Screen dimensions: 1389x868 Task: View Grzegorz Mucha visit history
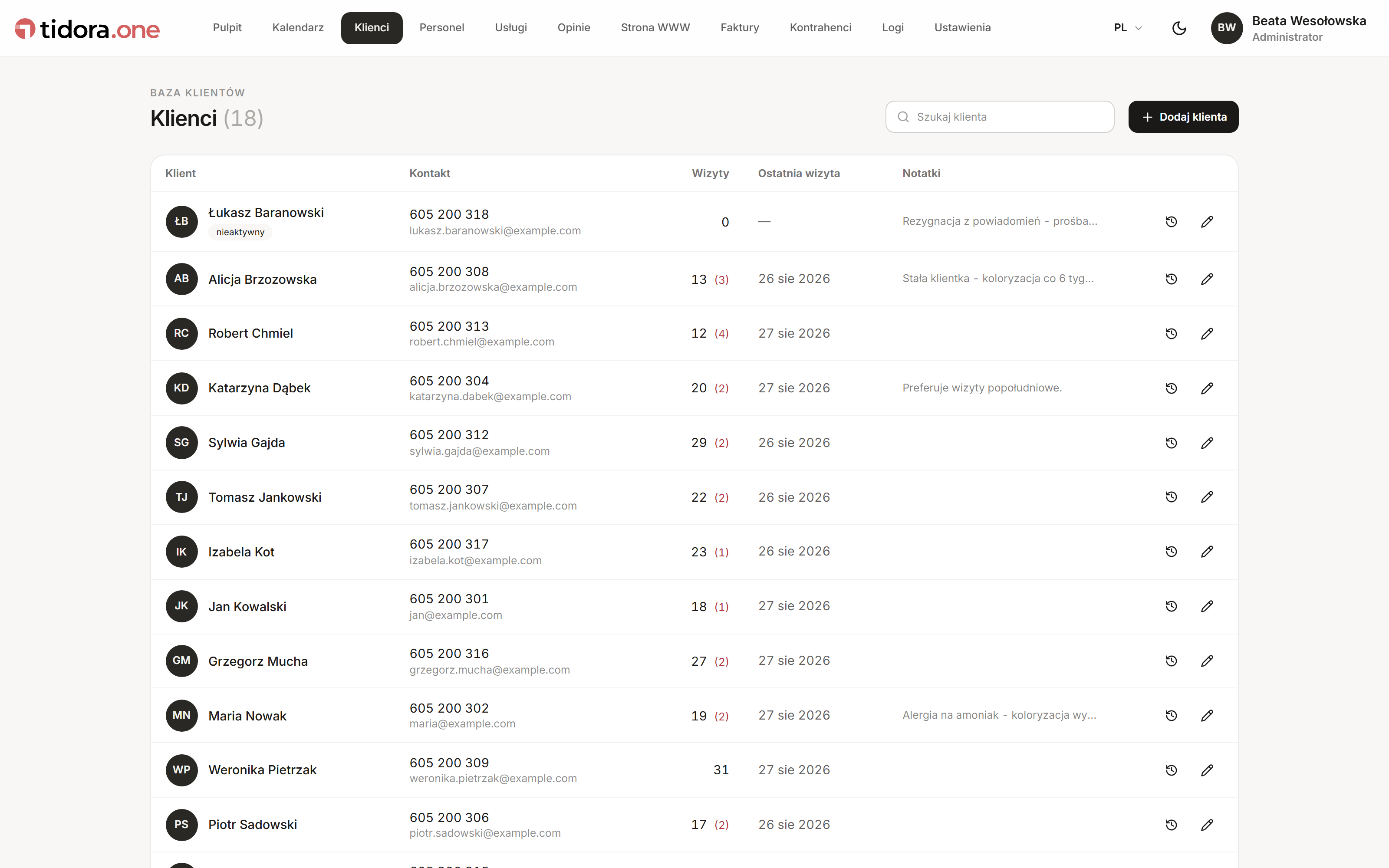(1172, 661)
